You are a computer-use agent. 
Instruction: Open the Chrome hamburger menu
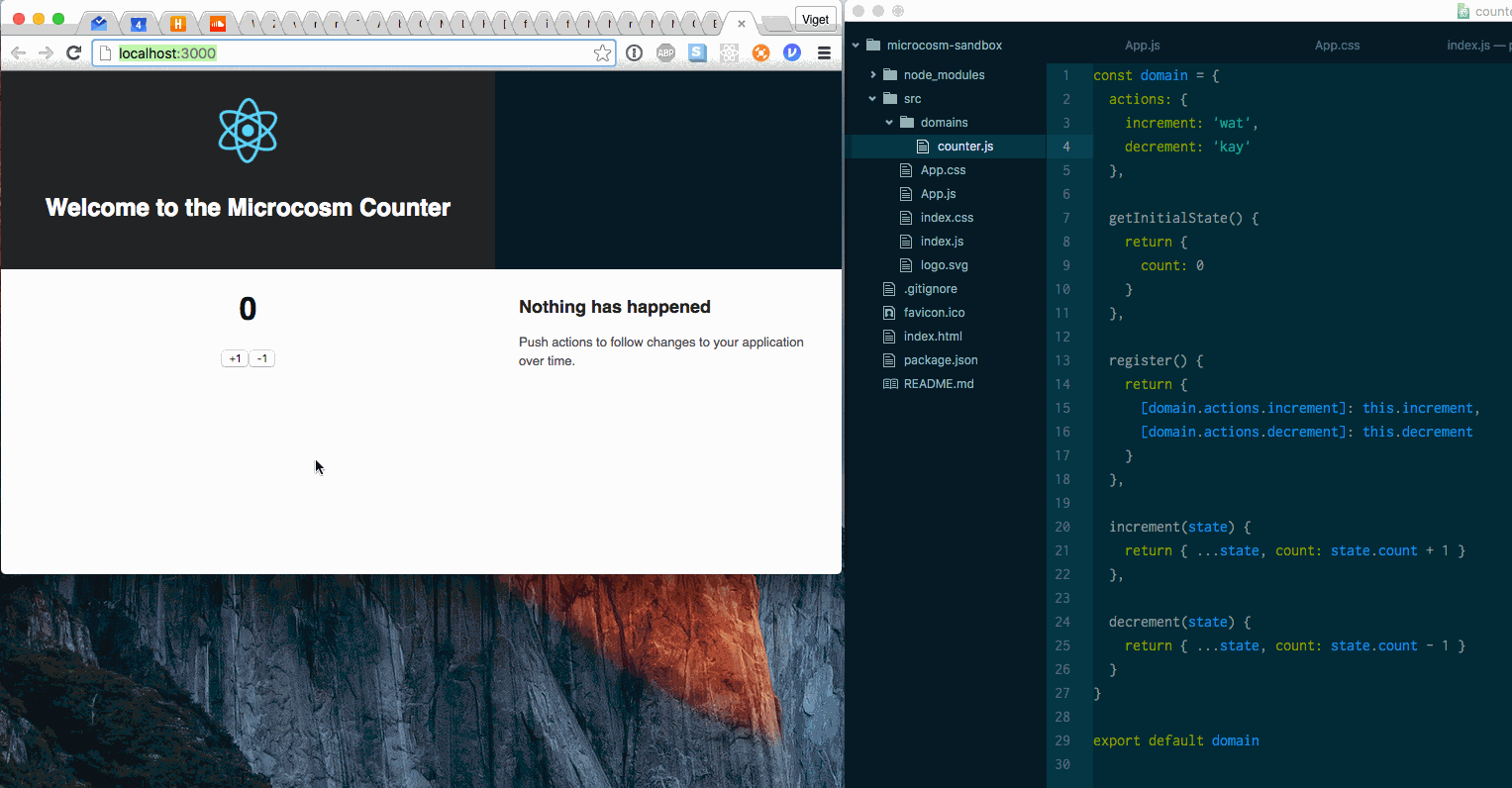[x=824, y=53]
